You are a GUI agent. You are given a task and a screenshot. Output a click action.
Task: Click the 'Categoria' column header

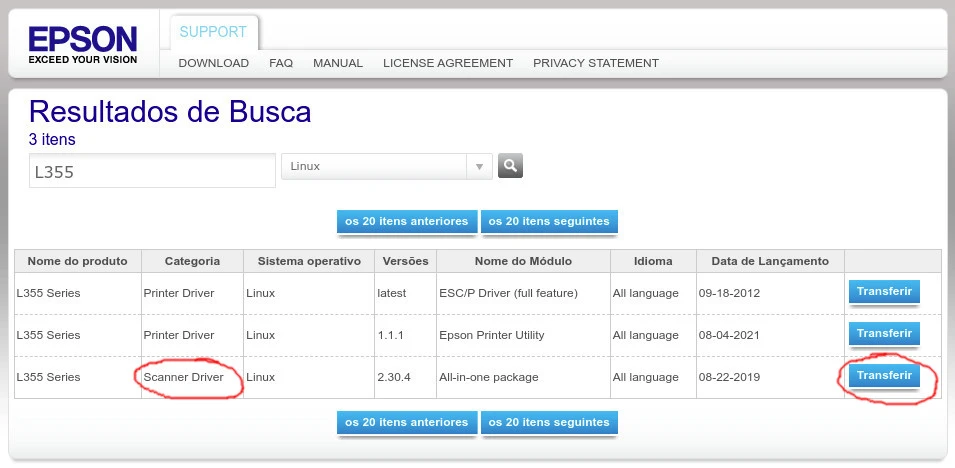tap(192, 261)
